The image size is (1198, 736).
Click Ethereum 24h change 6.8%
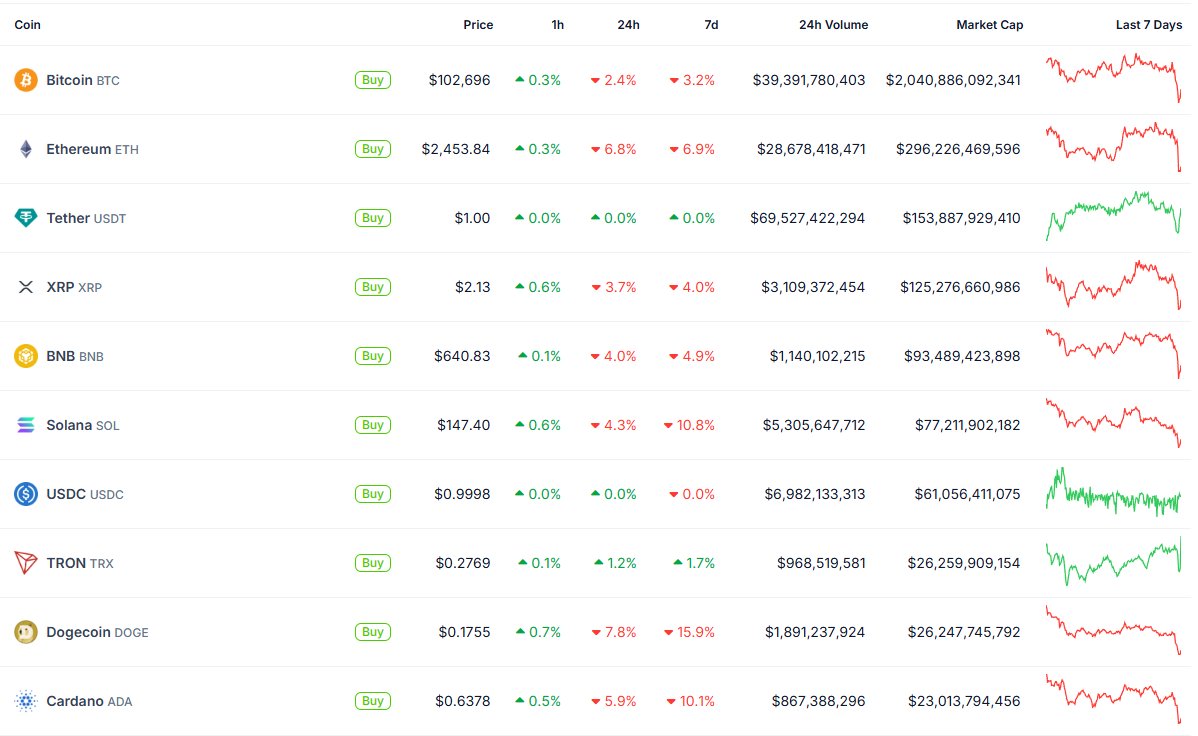coord(614,149)
